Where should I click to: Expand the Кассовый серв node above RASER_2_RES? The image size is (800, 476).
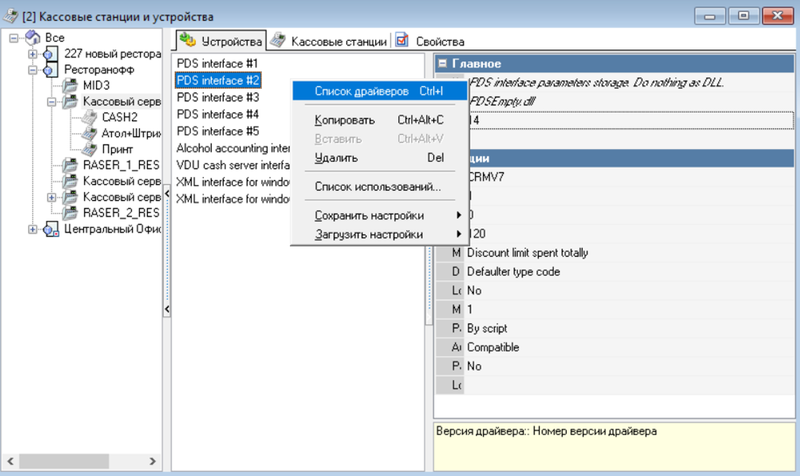pos(52,197)
